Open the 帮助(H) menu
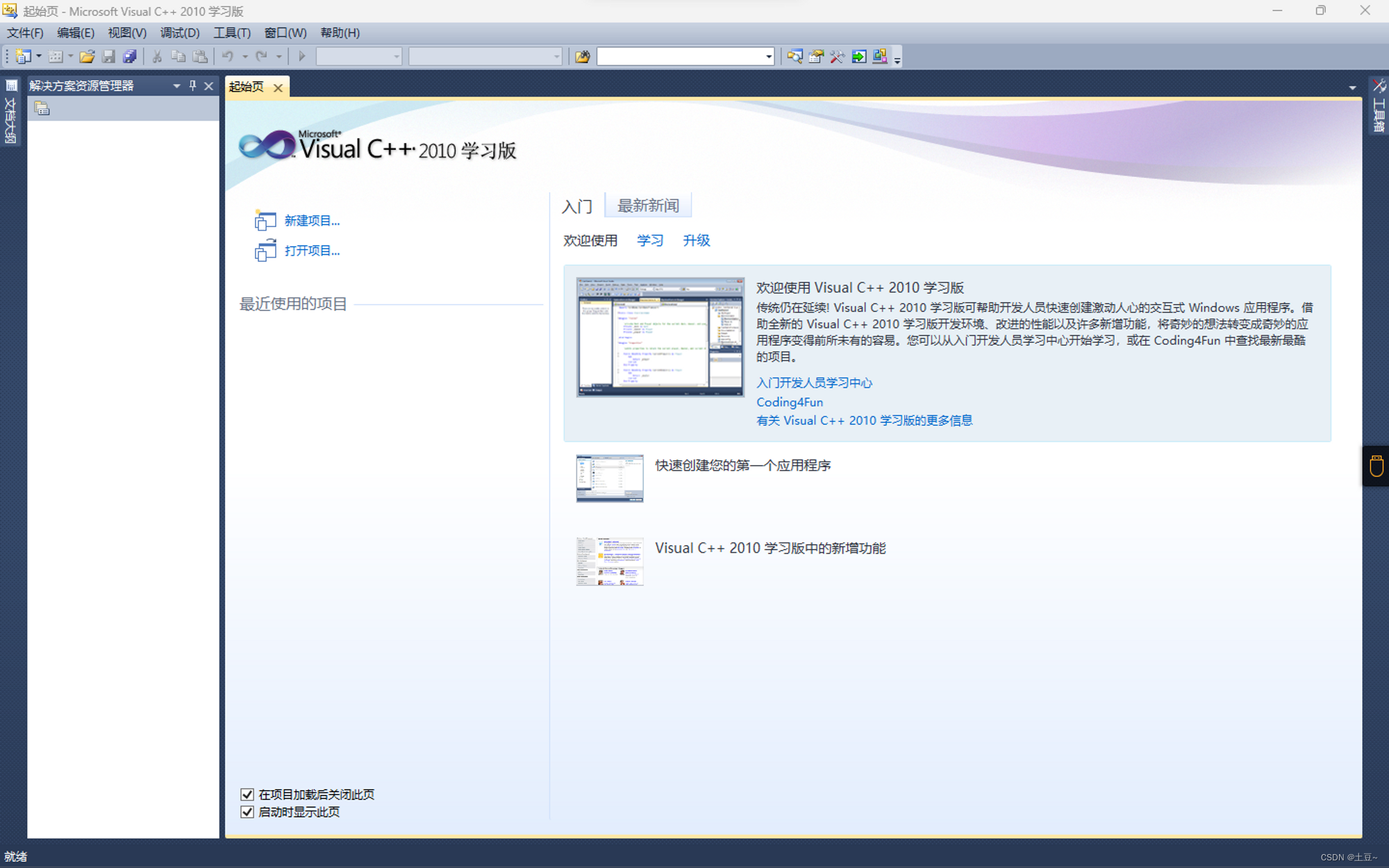Screen dimensions: 1389x868 (340, 33)
